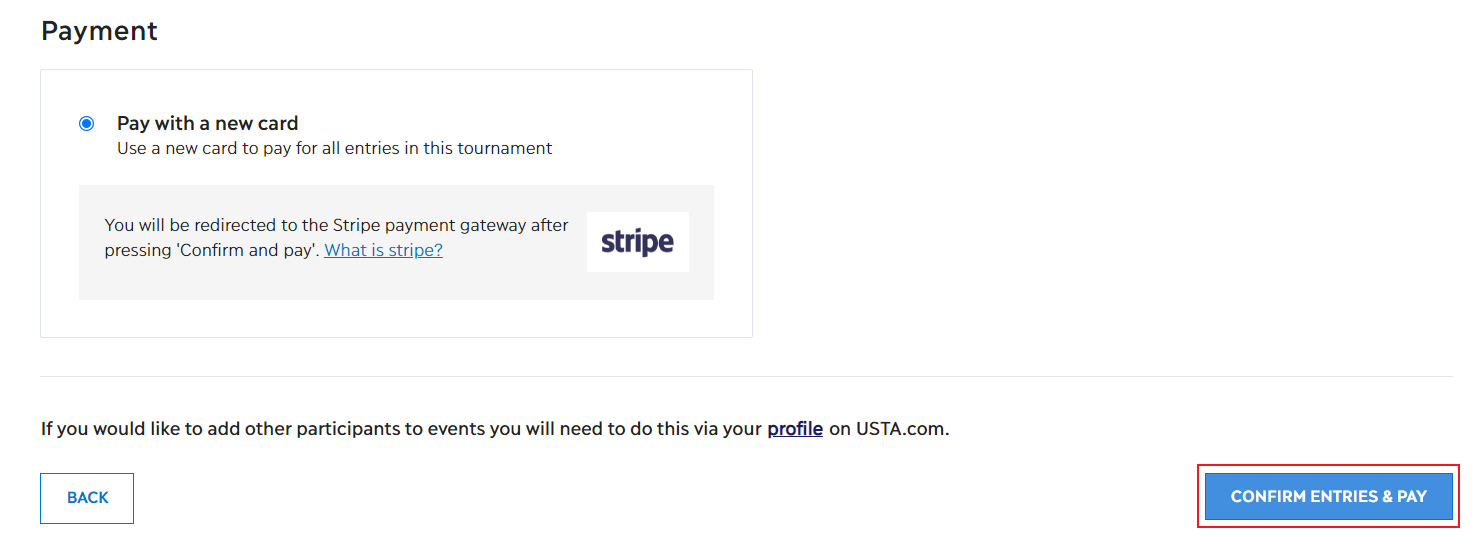This screenshot has height=540, width=1473.
Task: Go back using the BACK button
Action: [87, 498]
